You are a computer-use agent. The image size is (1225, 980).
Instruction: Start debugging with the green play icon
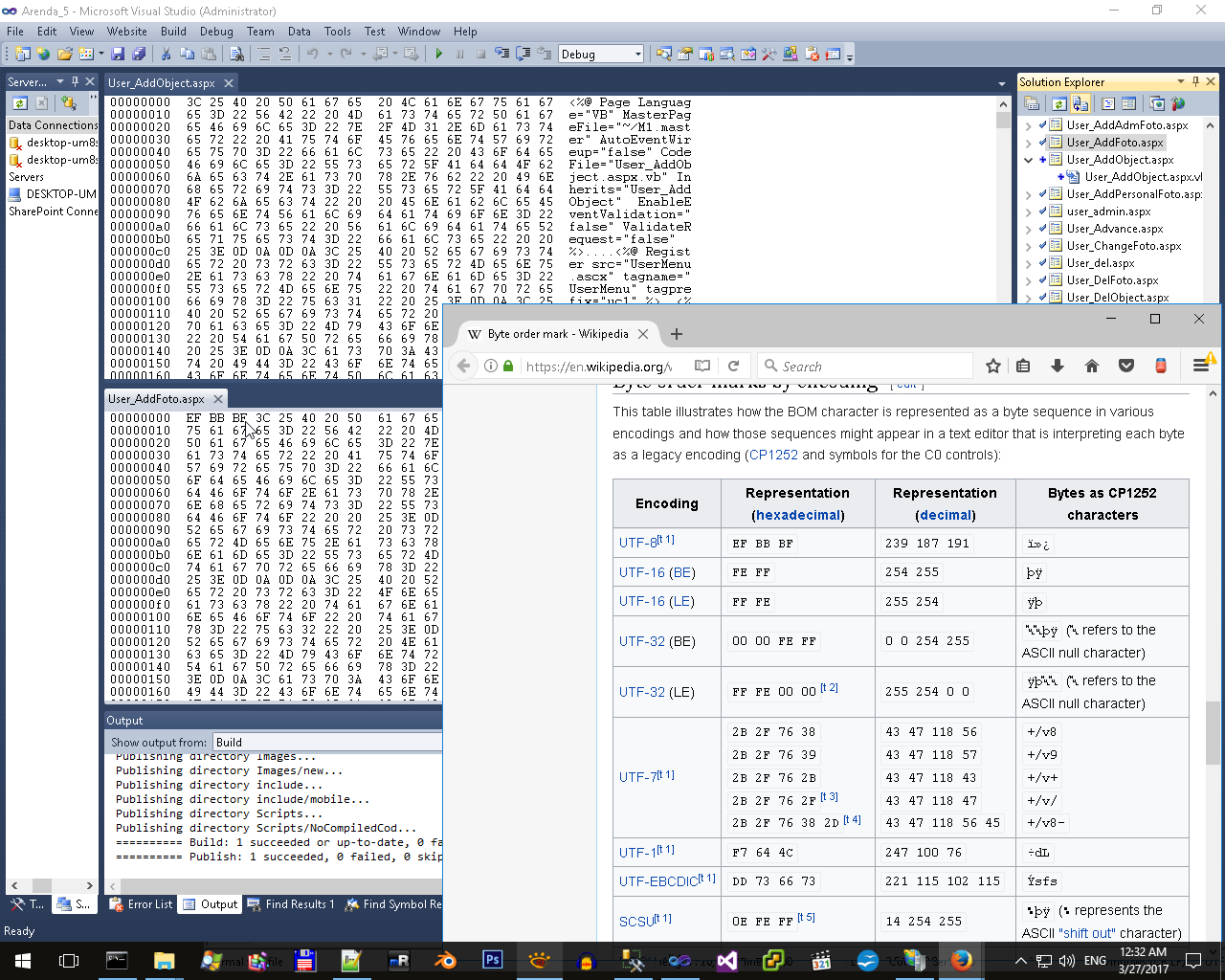coord(438,55)
